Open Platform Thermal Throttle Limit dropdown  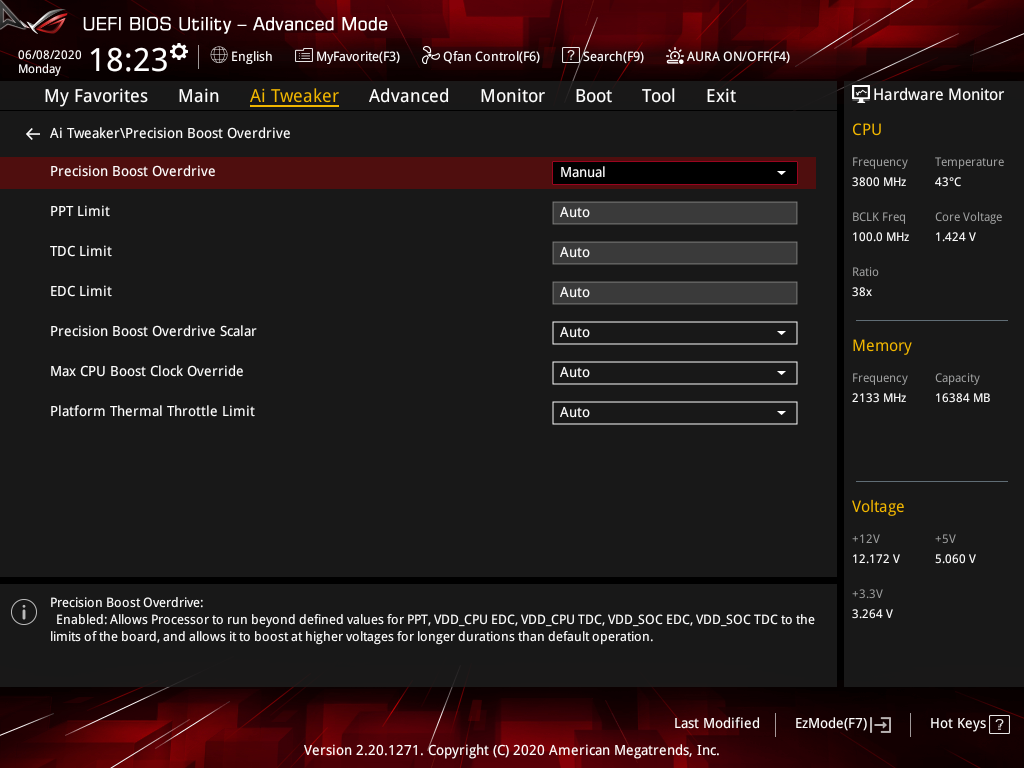[675, 413]
